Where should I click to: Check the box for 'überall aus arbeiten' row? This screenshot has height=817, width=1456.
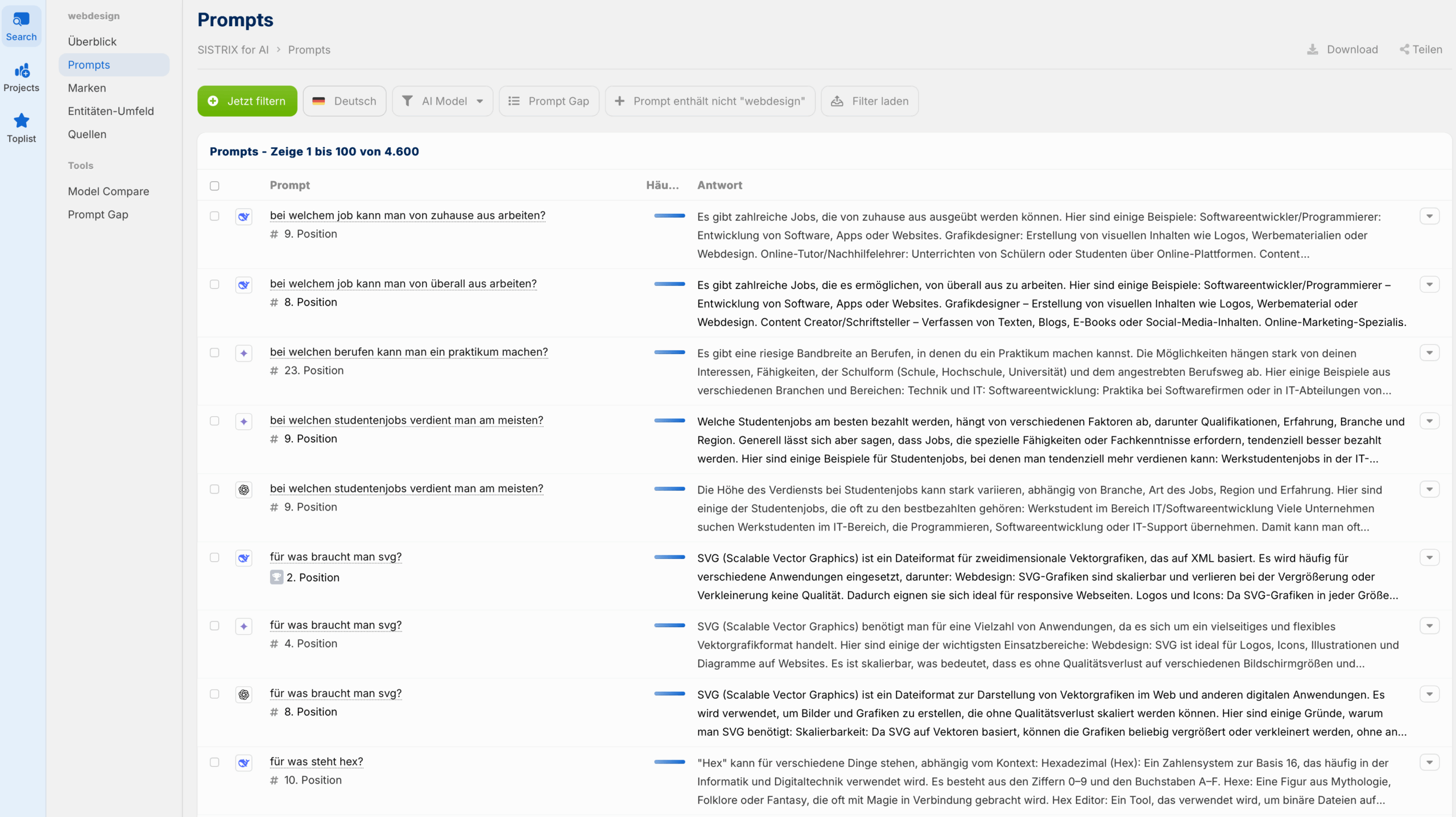pos(214,284)
